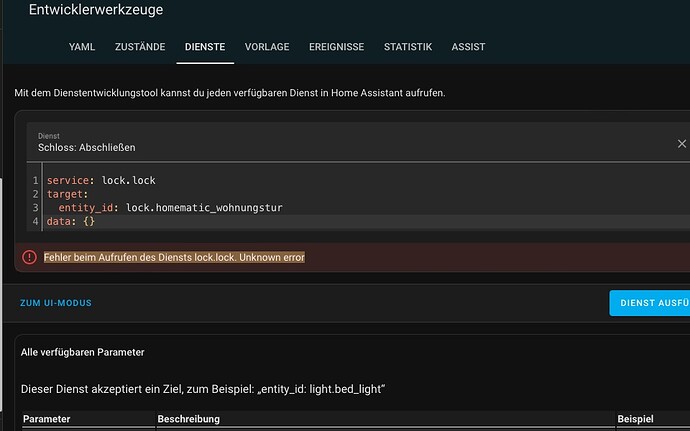Switch to the ASSIST tab
The width and height of the screenshot is (690, 431).
[468, 47]
